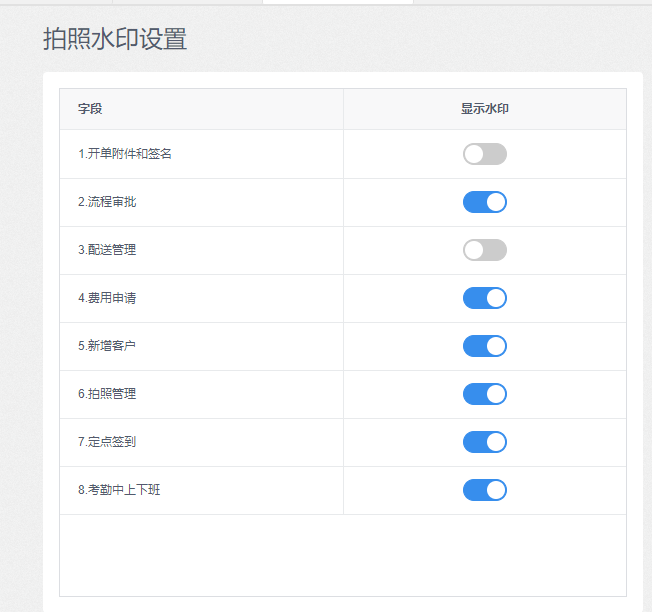Select the 2.流程审批 row label
Screen dimensions: 652x612
(107, 202)
